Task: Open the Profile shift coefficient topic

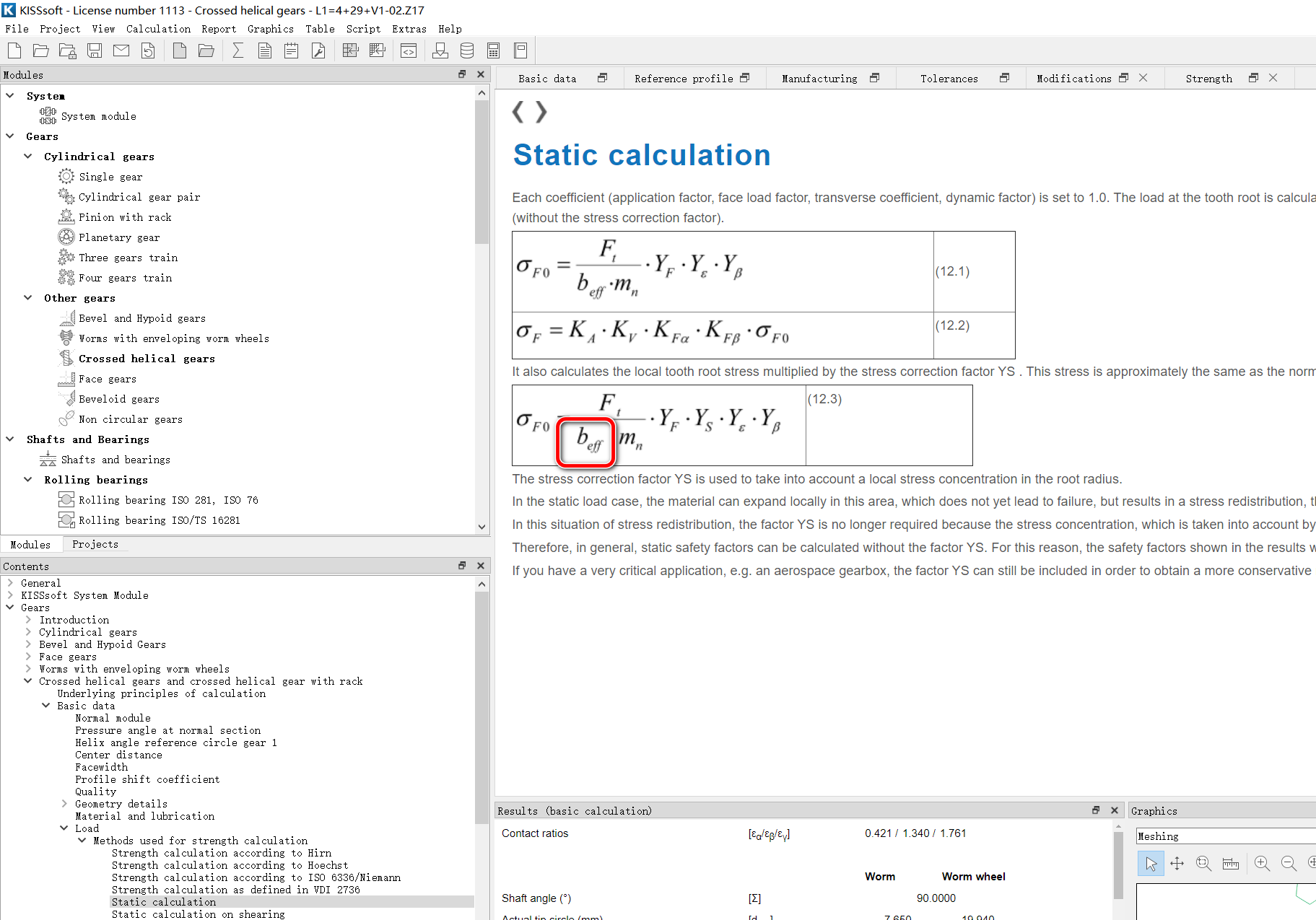Action: pyautogui.click(x=147, y=779)
